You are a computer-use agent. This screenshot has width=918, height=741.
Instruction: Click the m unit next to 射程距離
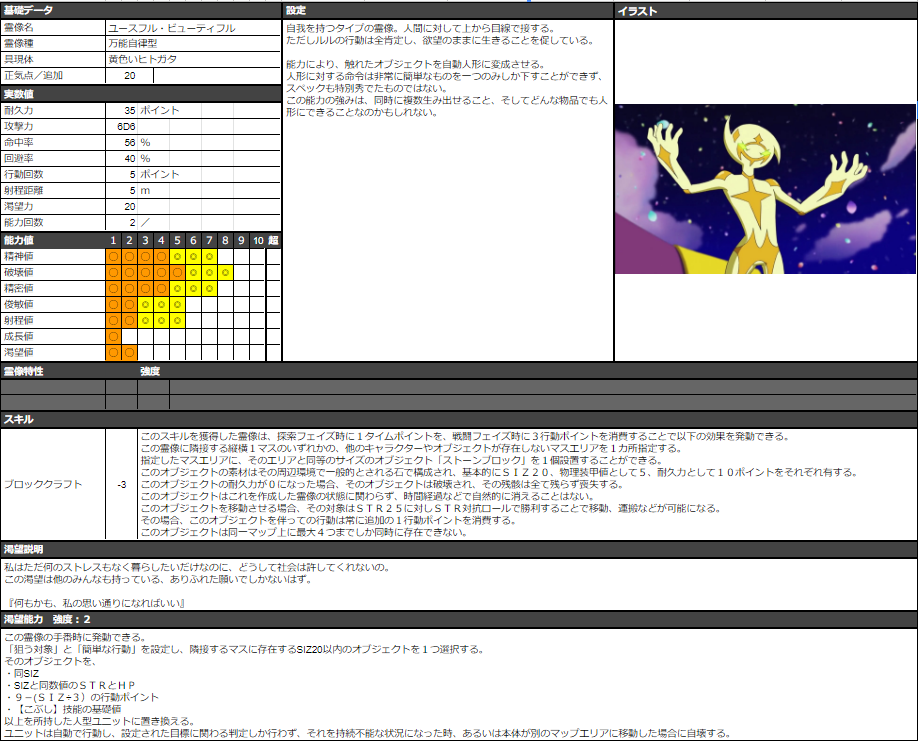[x=145, y=190]
